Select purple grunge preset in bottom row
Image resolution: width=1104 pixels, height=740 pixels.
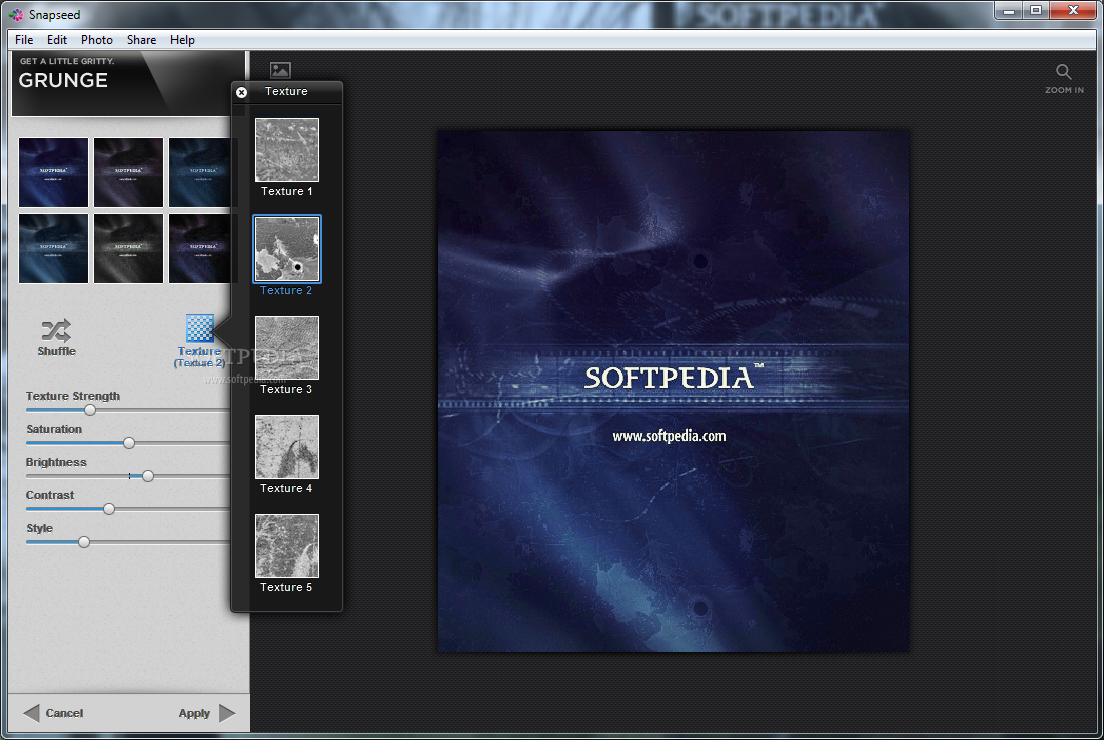(x=200, y=249)
